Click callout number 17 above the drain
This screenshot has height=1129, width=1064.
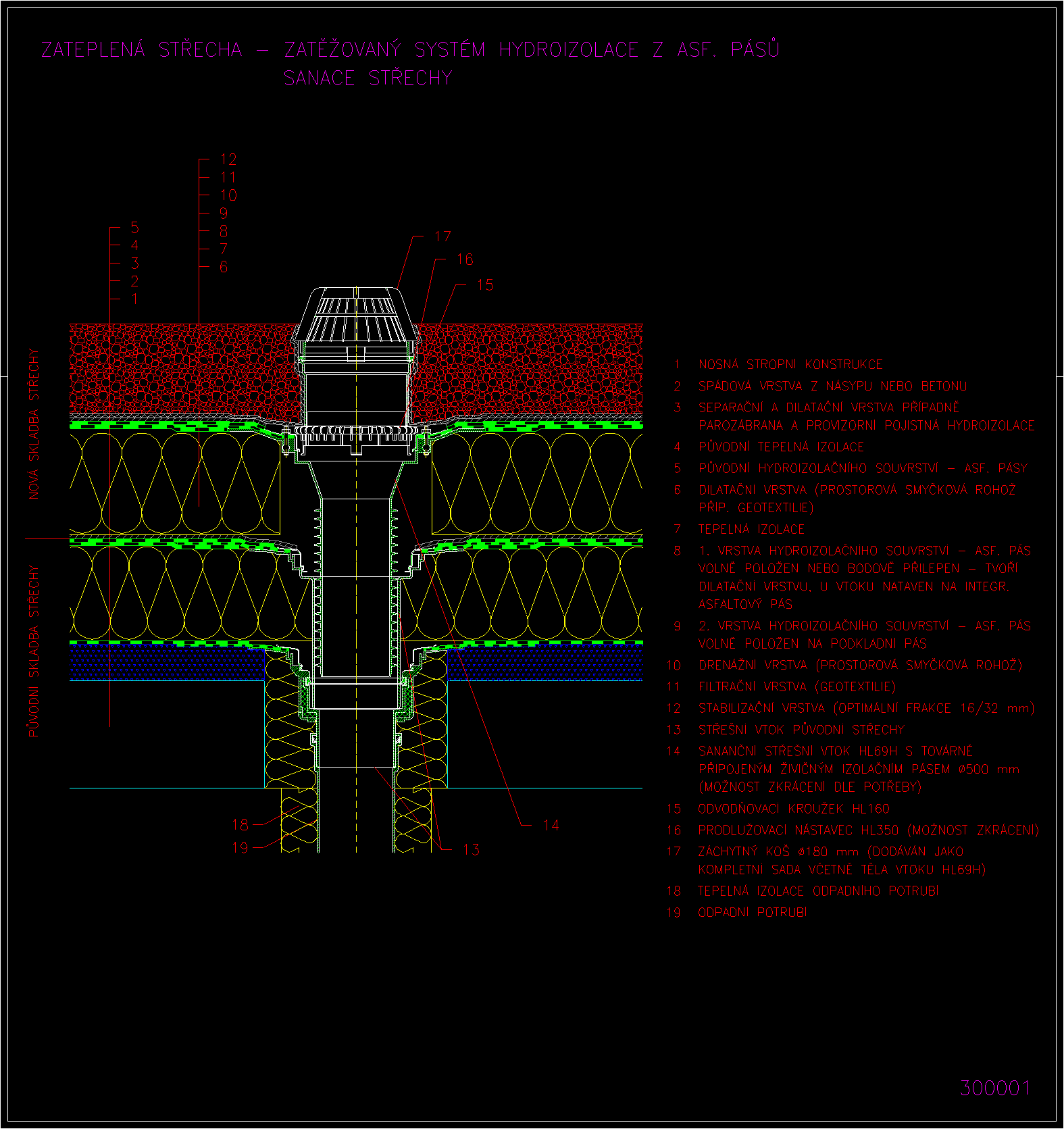pyautogui.click(x=442, y=236)
